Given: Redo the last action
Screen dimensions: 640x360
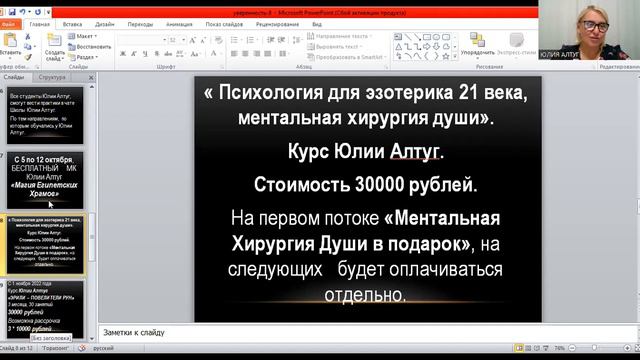Looking at the screenshot, I should pos(38,12).
